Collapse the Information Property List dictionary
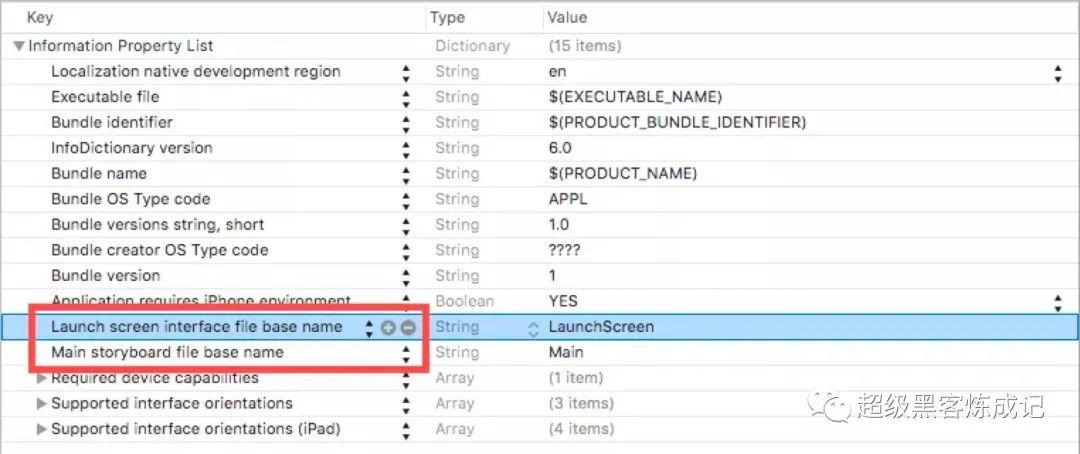This screenshot has height=454, width=1080. (x=19, y=46)
